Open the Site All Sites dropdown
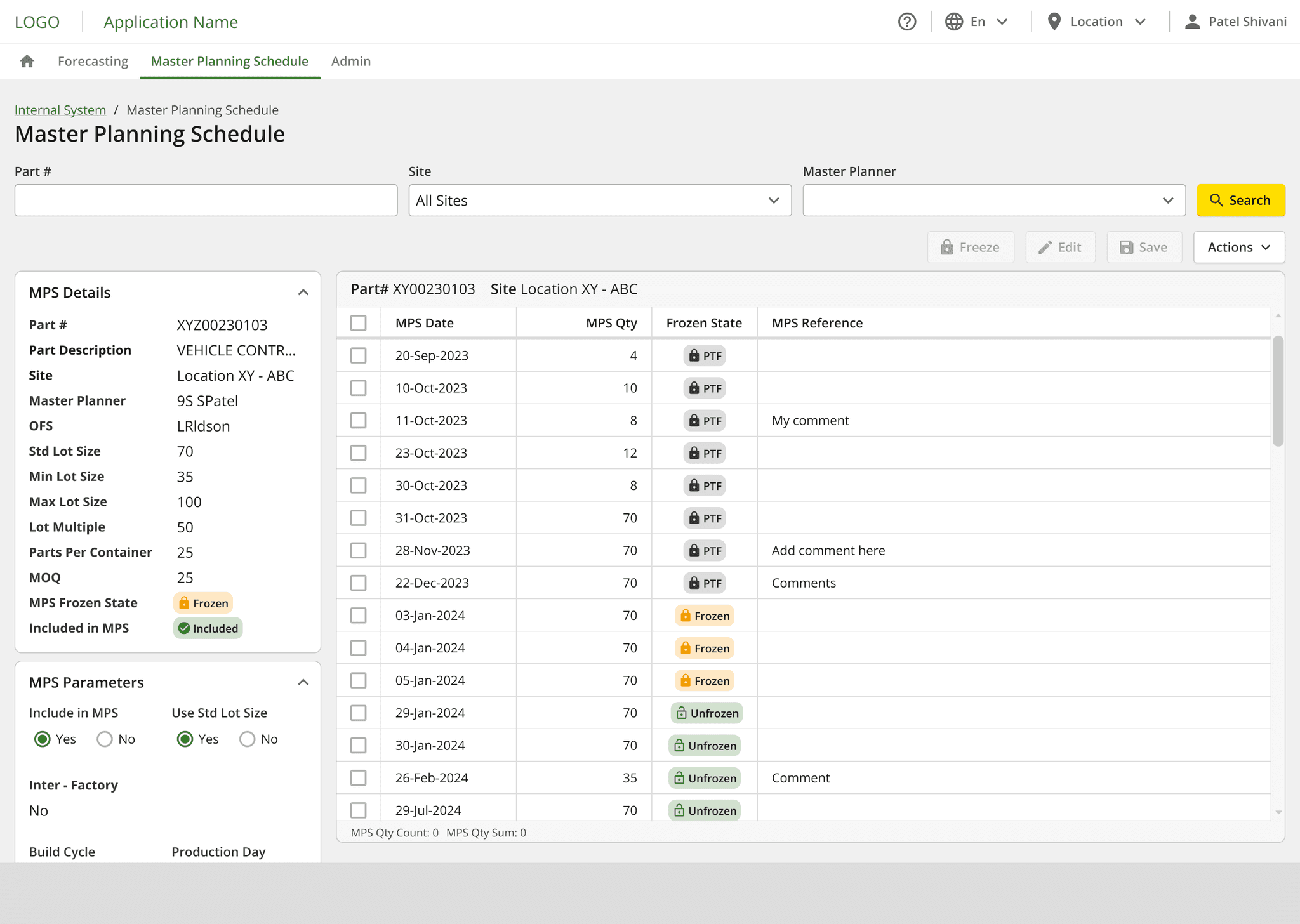This screenshot has width=1300, height=924. [x=599, y=201]
